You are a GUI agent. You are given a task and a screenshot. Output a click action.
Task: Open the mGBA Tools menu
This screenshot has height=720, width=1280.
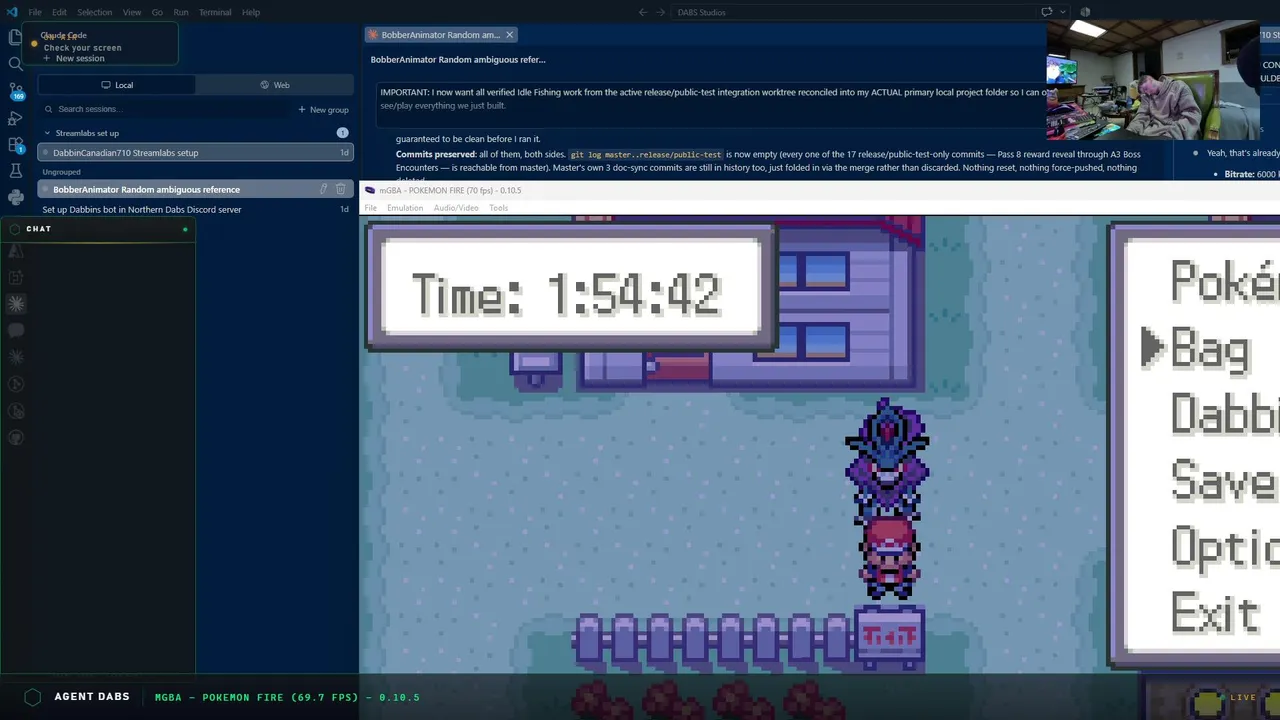click(498, 208)
